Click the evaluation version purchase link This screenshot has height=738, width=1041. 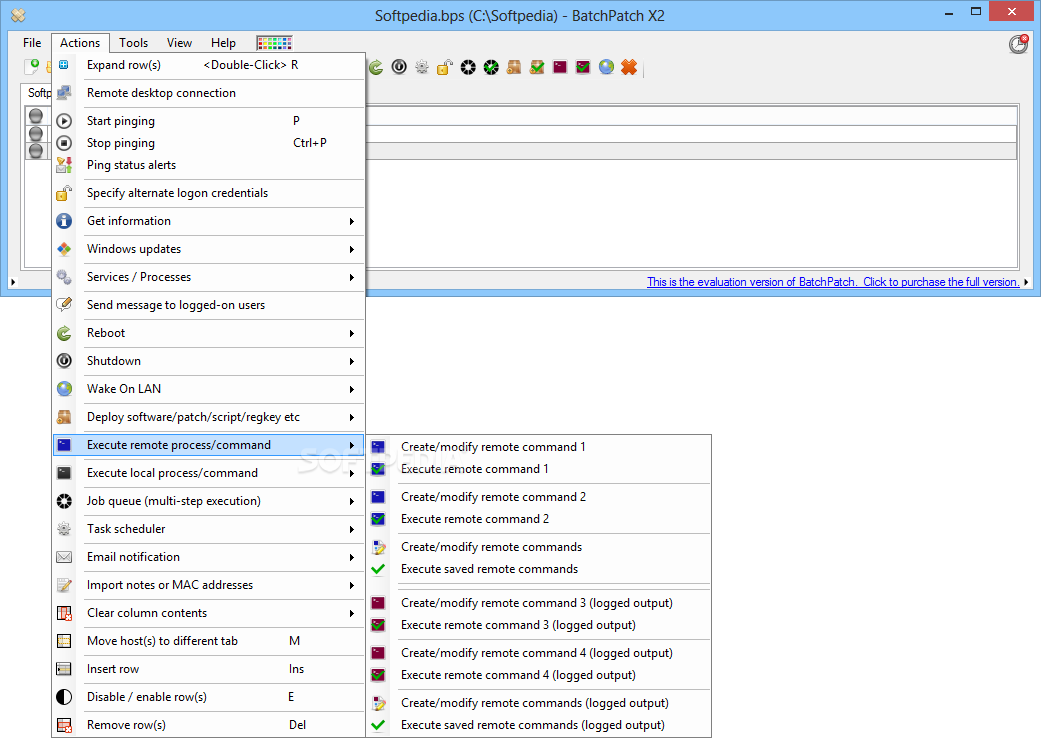tap(833, 282)
